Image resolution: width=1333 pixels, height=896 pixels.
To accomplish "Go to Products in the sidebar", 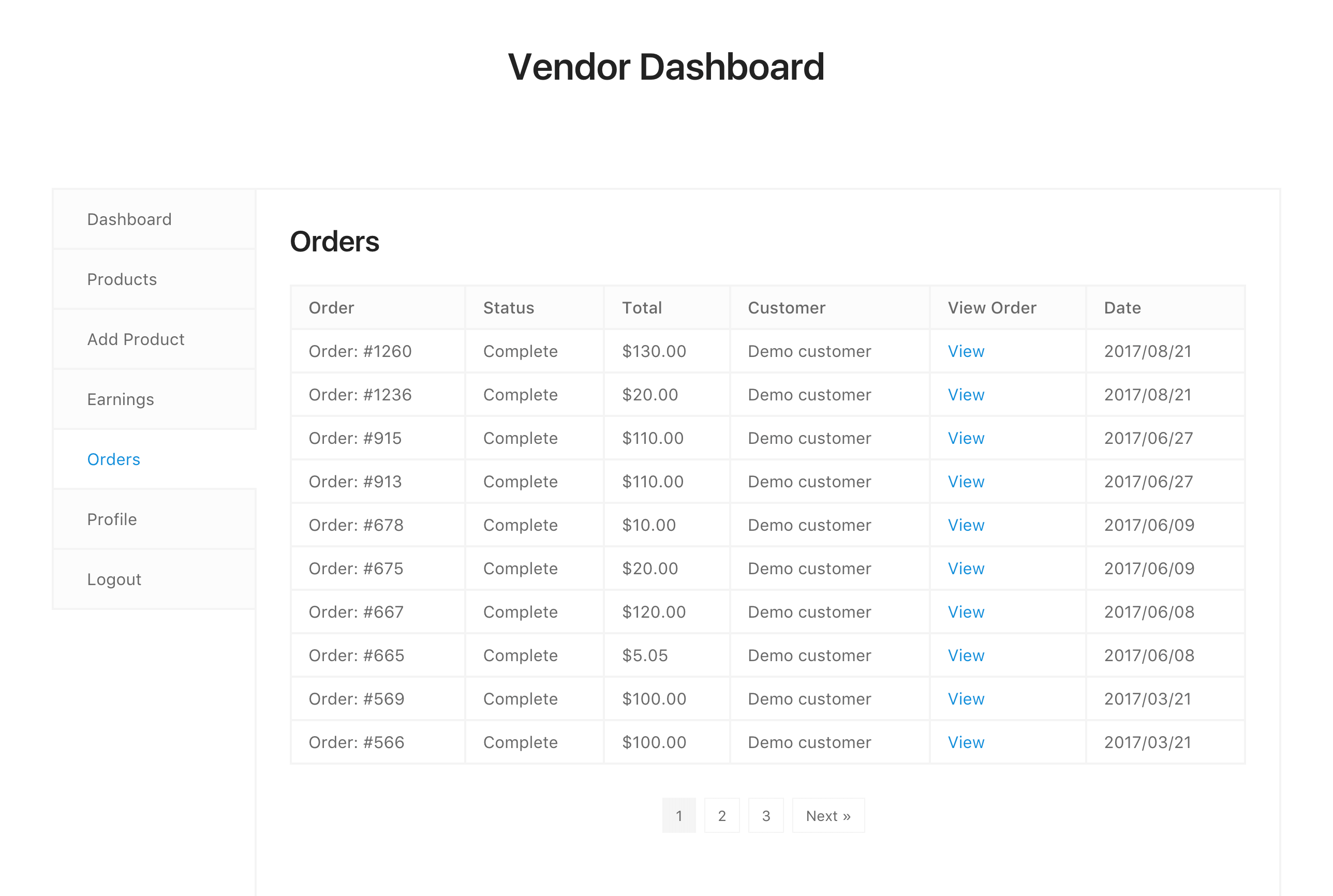I will [122, 279].
